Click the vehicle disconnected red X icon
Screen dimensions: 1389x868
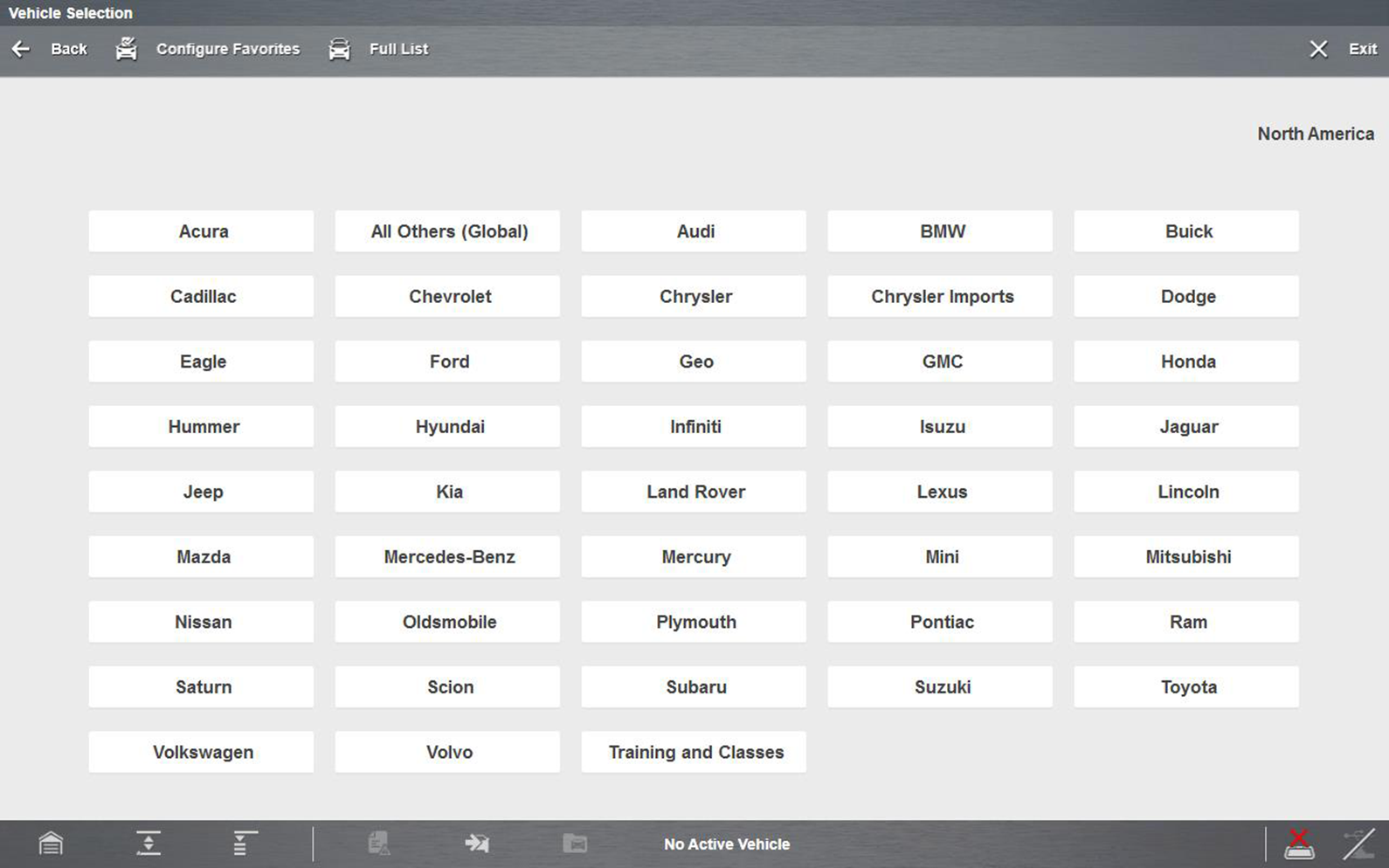pyautogui.click(x=1299, y=844)
